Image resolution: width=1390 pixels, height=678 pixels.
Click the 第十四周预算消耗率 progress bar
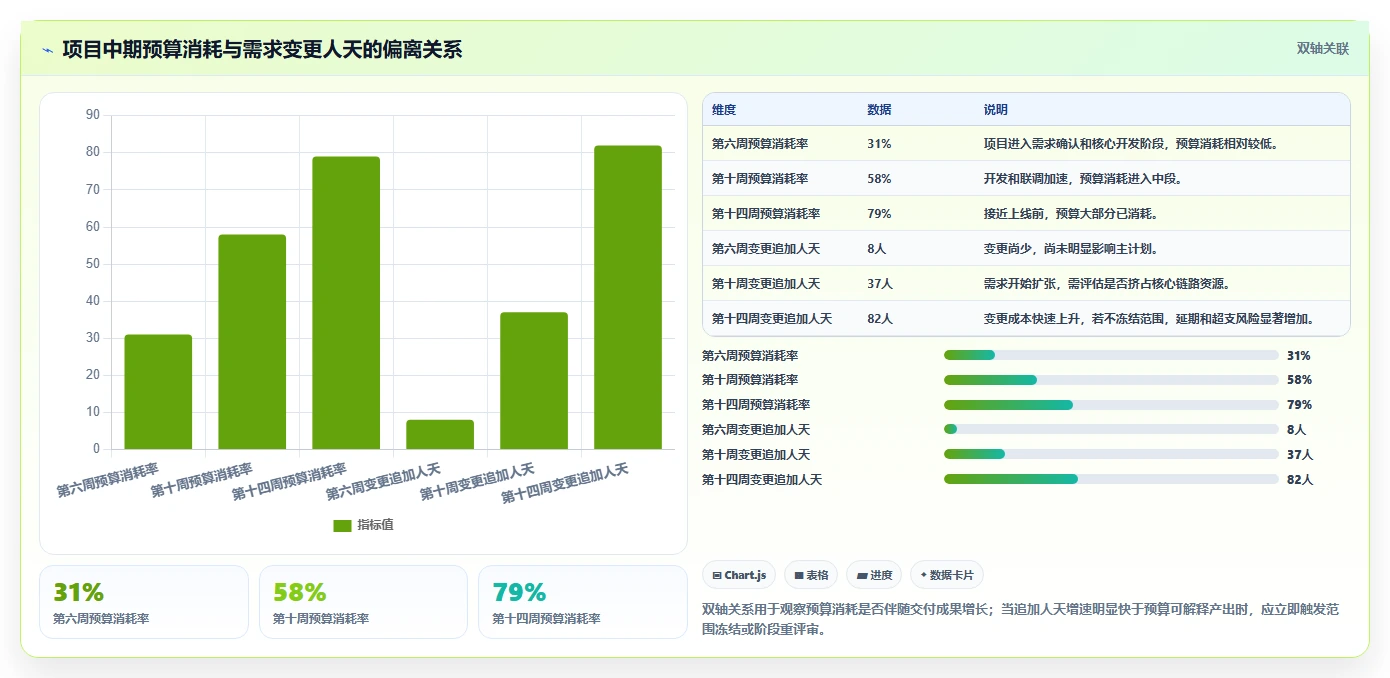coord(1111,405)
